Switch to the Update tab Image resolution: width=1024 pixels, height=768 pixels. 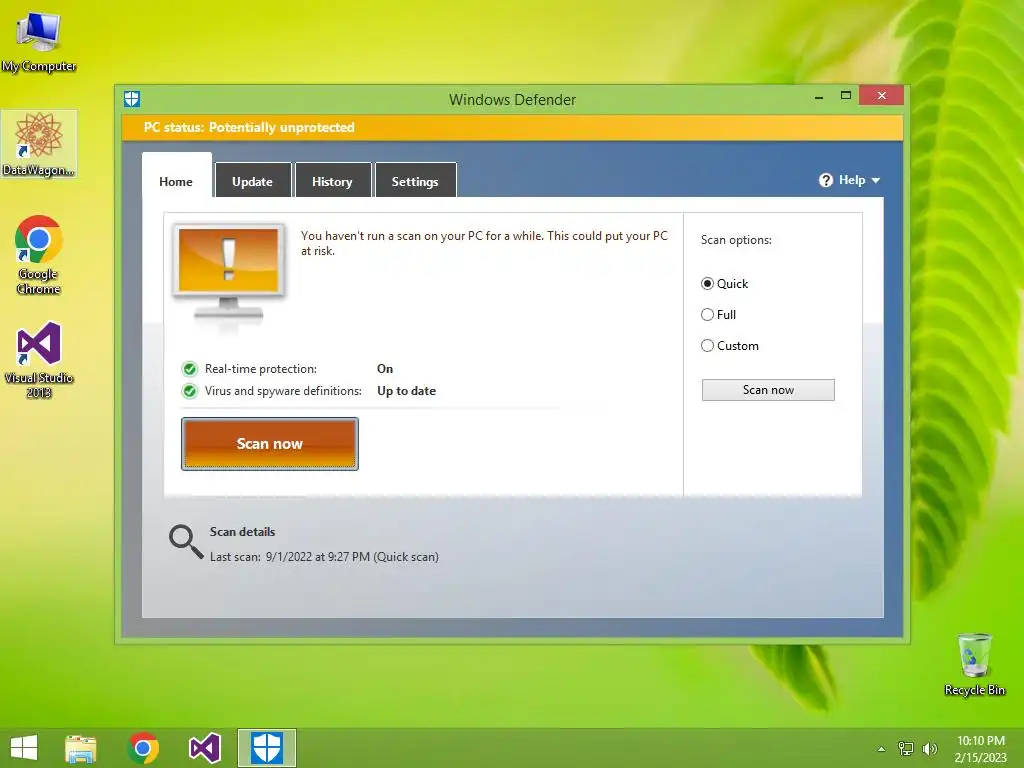253,182
